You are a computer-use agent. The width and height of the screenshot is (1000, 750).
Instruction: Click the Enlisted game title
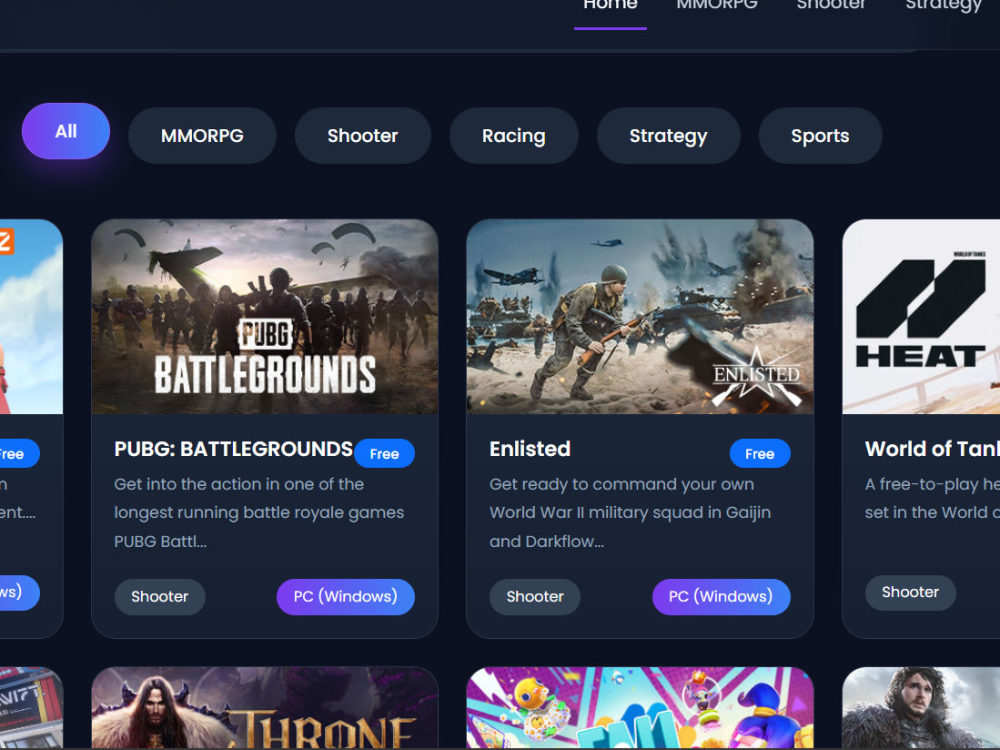pyautogui.click(x=530, y=449)
